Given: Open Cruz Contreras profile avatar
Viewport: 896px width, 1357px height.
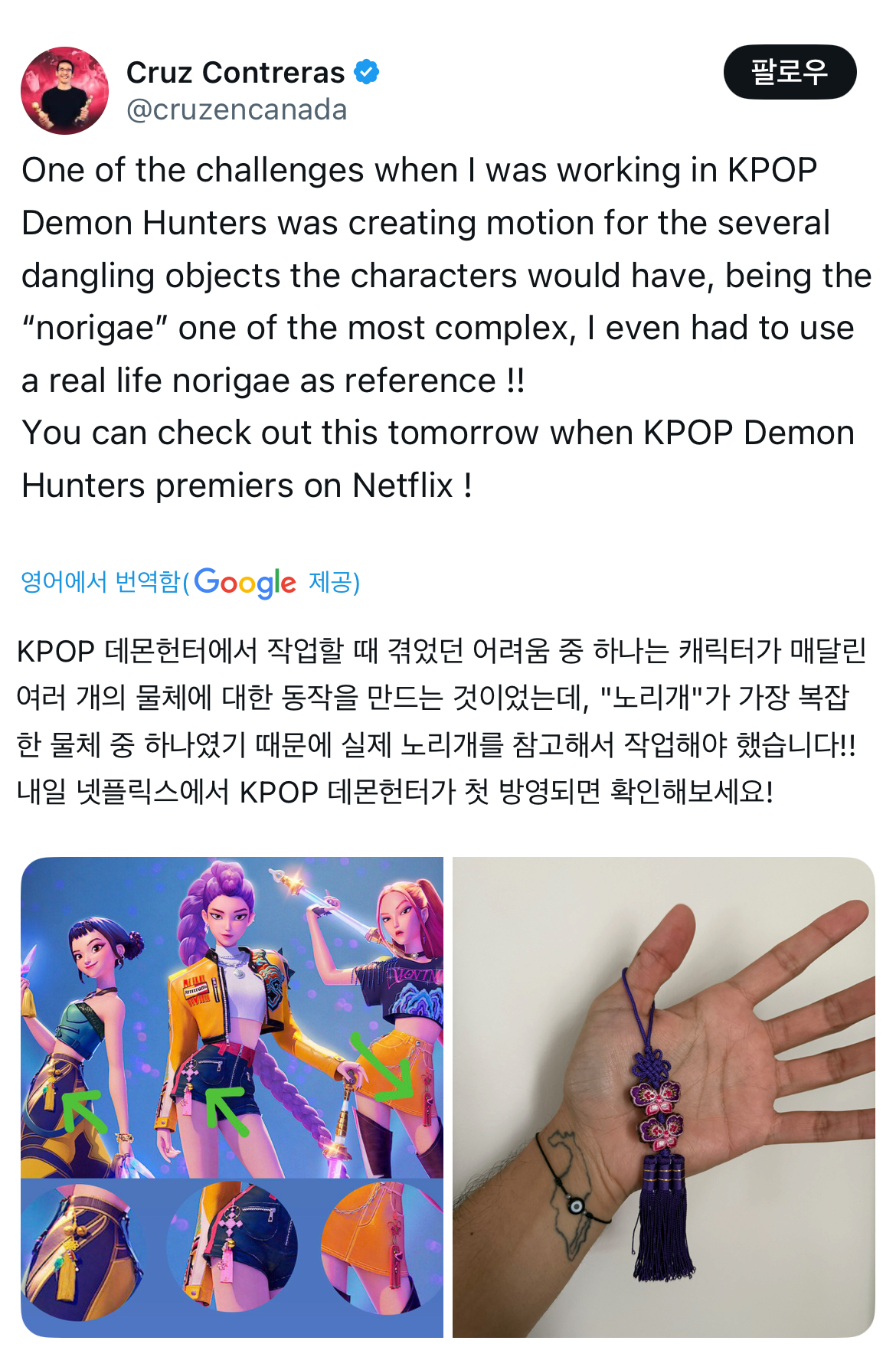Looking at the screenshot, I should click(64, 90).
